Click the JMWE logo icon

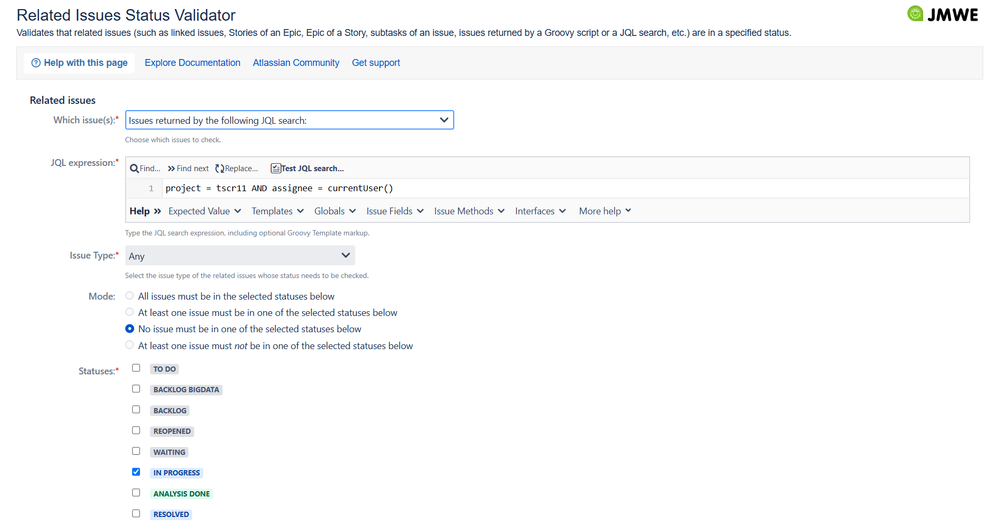click(915, 13)
